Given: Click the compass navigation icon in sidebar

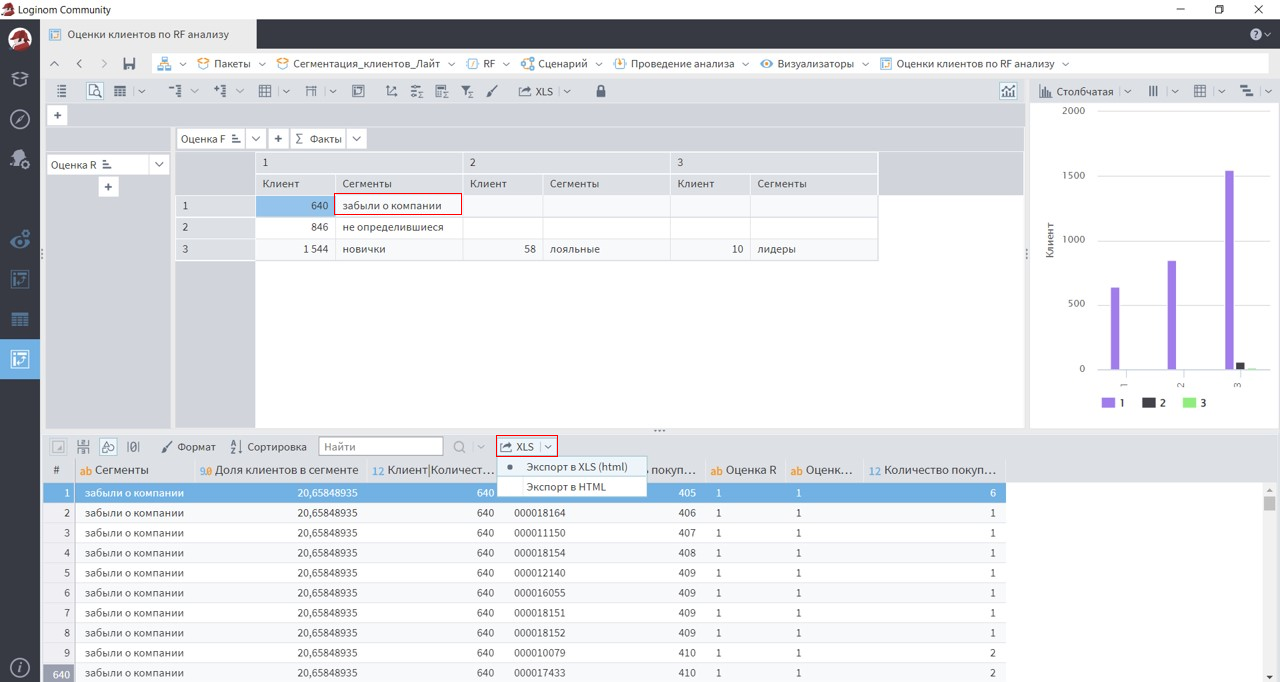Looking at the screenshot, I should click(x=20, y=120).
